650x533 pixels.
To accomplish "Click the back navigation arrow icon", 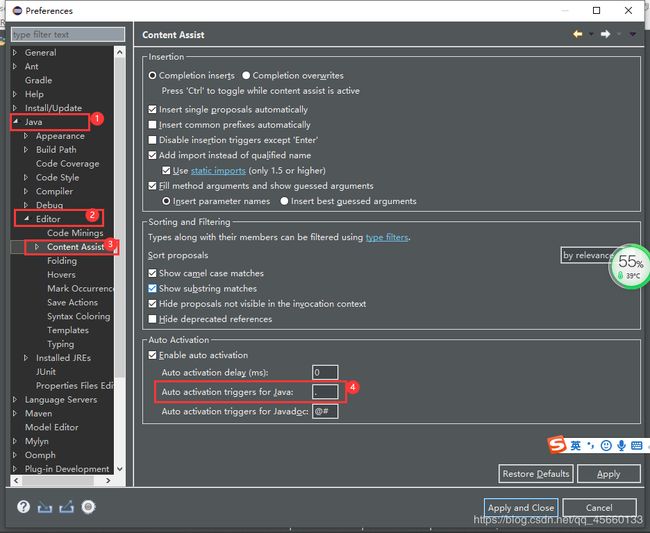I will (x=577, y=34).
